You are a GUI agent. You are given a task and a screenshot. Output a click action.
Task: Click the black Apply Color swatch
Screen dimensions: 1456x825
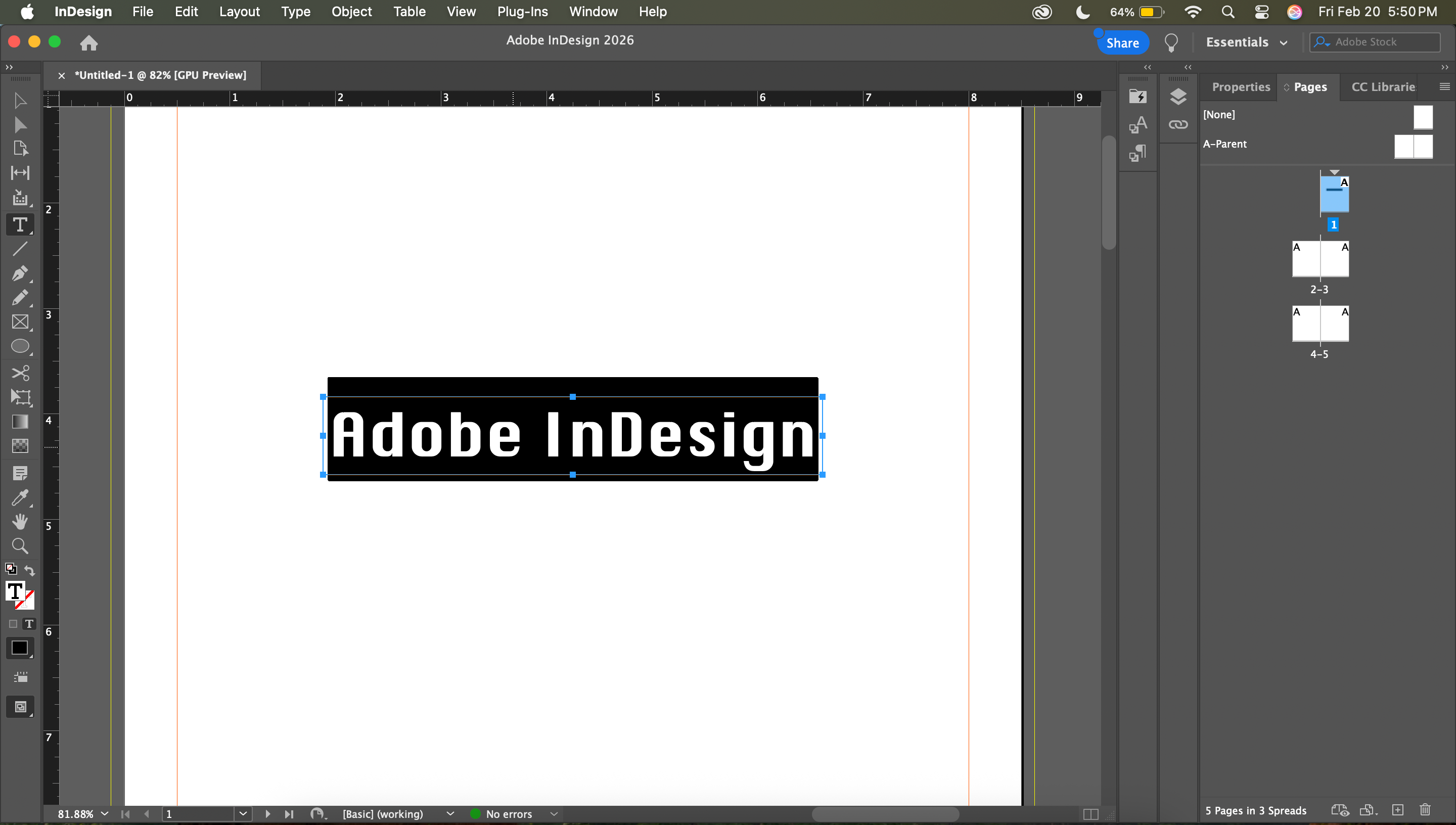tap(19, 648)
